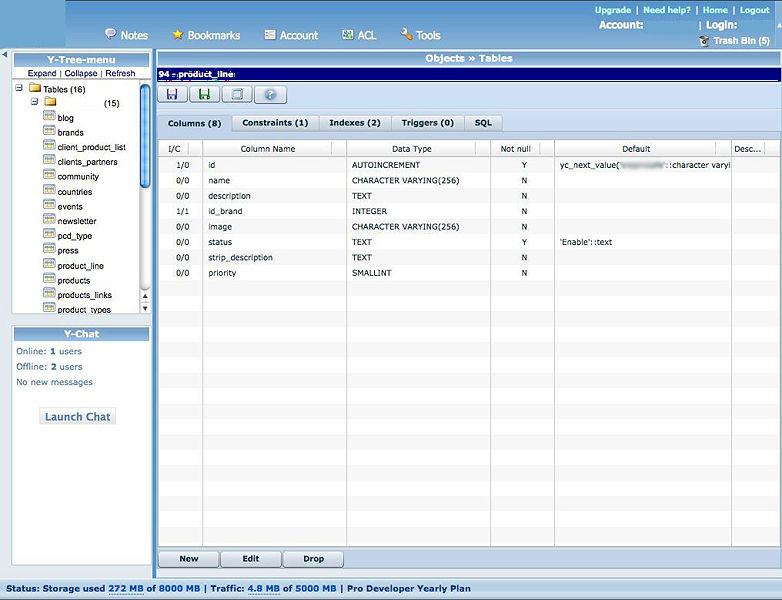
Task: Open Notes from the top navigation
Action: (126, 35)
